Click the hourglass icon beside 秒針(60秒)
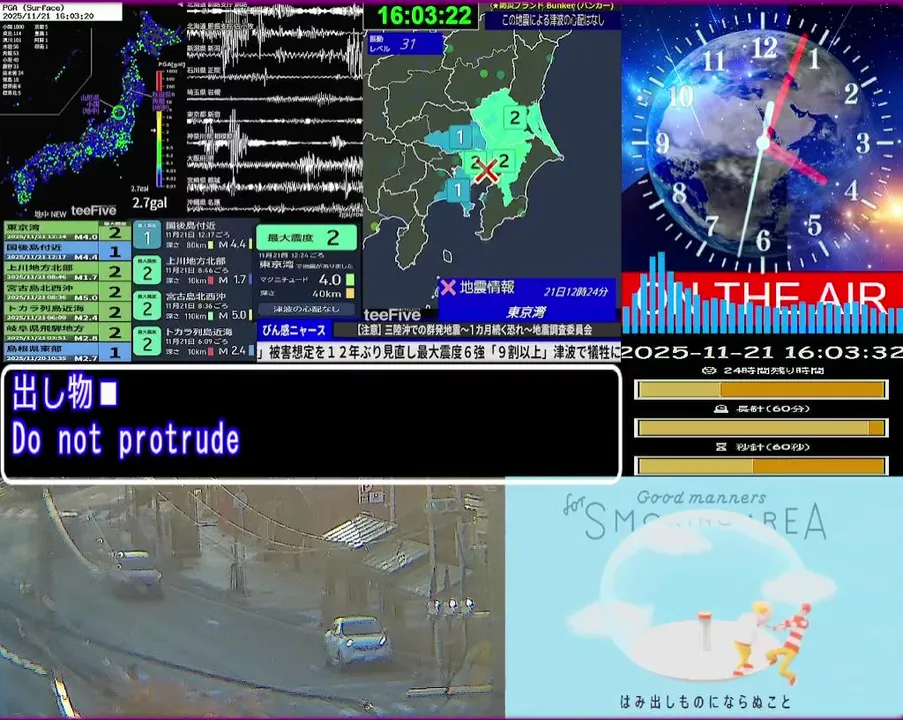Viewport: 903px width, 720px height. 721,446
